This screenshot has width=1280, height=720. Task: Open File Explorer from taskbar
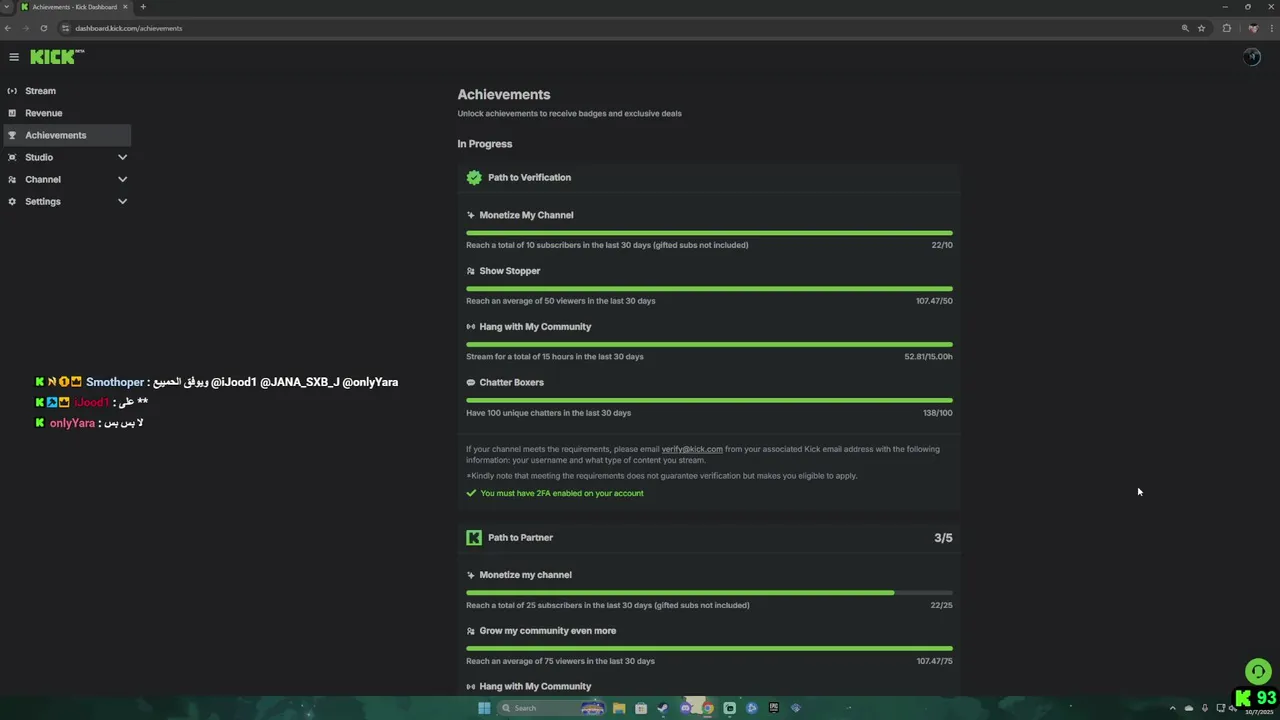[x=619, y=708]
